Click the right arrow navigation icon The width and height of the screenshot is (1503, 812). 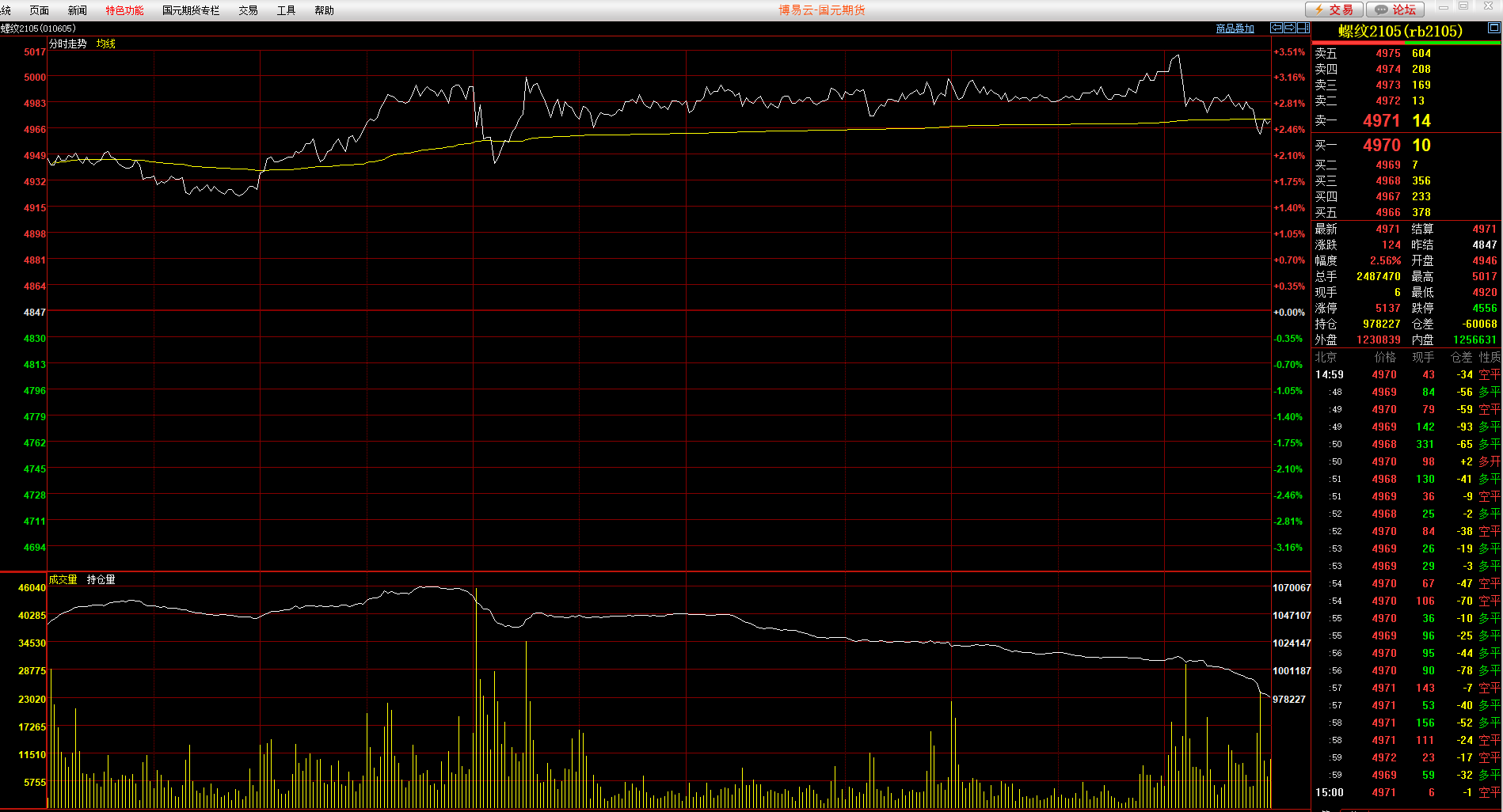click(1289, 28)
